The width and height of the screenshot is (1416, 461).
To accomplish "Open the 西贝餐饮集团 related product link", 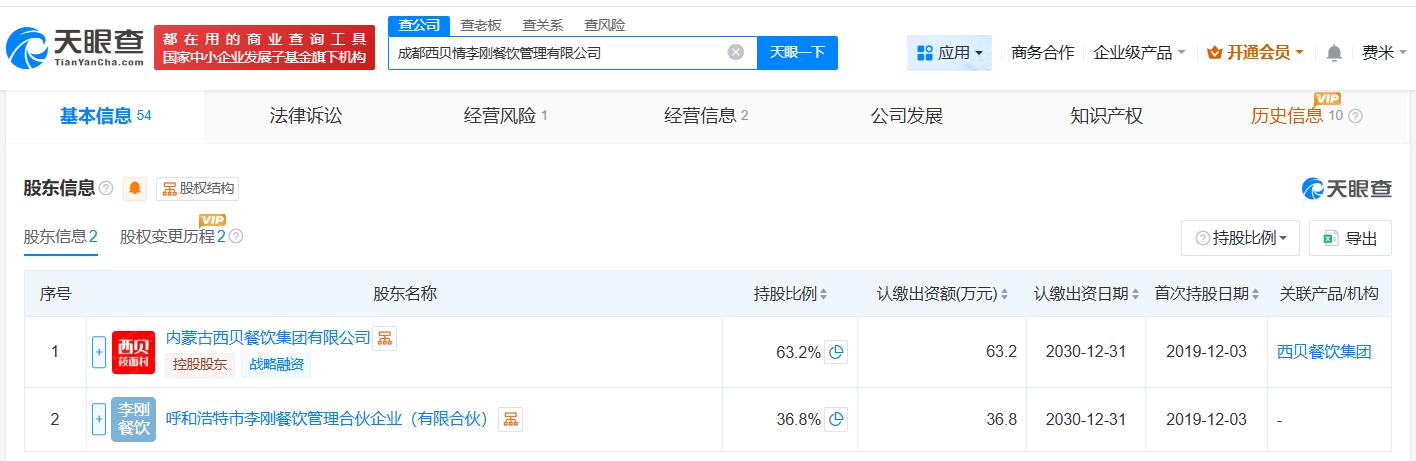I will click(x=1323, y=352).
